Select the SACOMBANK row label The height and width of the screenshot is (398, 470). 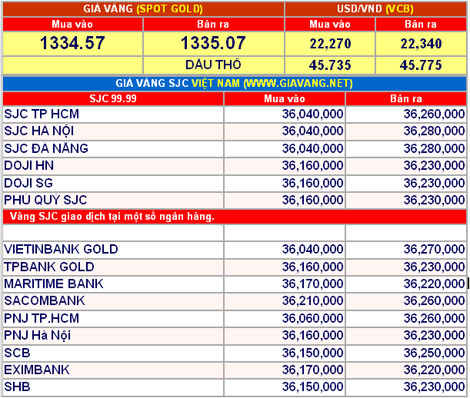[x=44, y=301]
